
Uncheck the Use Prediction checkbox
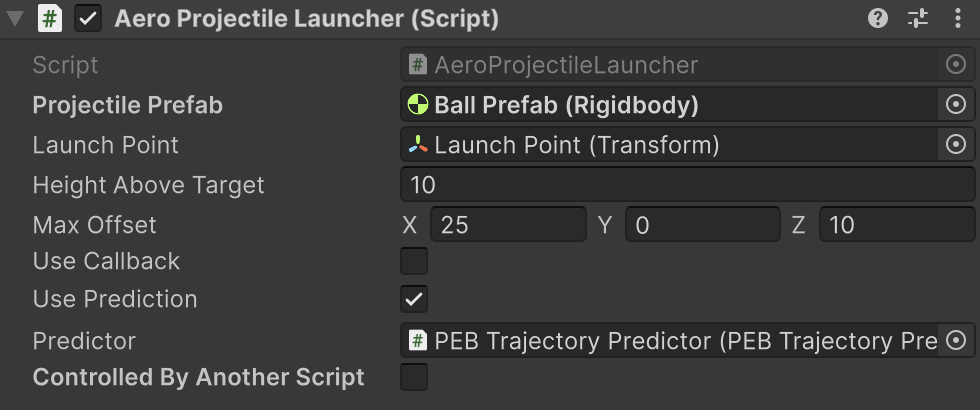pyautogui.click(x=414, y=299)
